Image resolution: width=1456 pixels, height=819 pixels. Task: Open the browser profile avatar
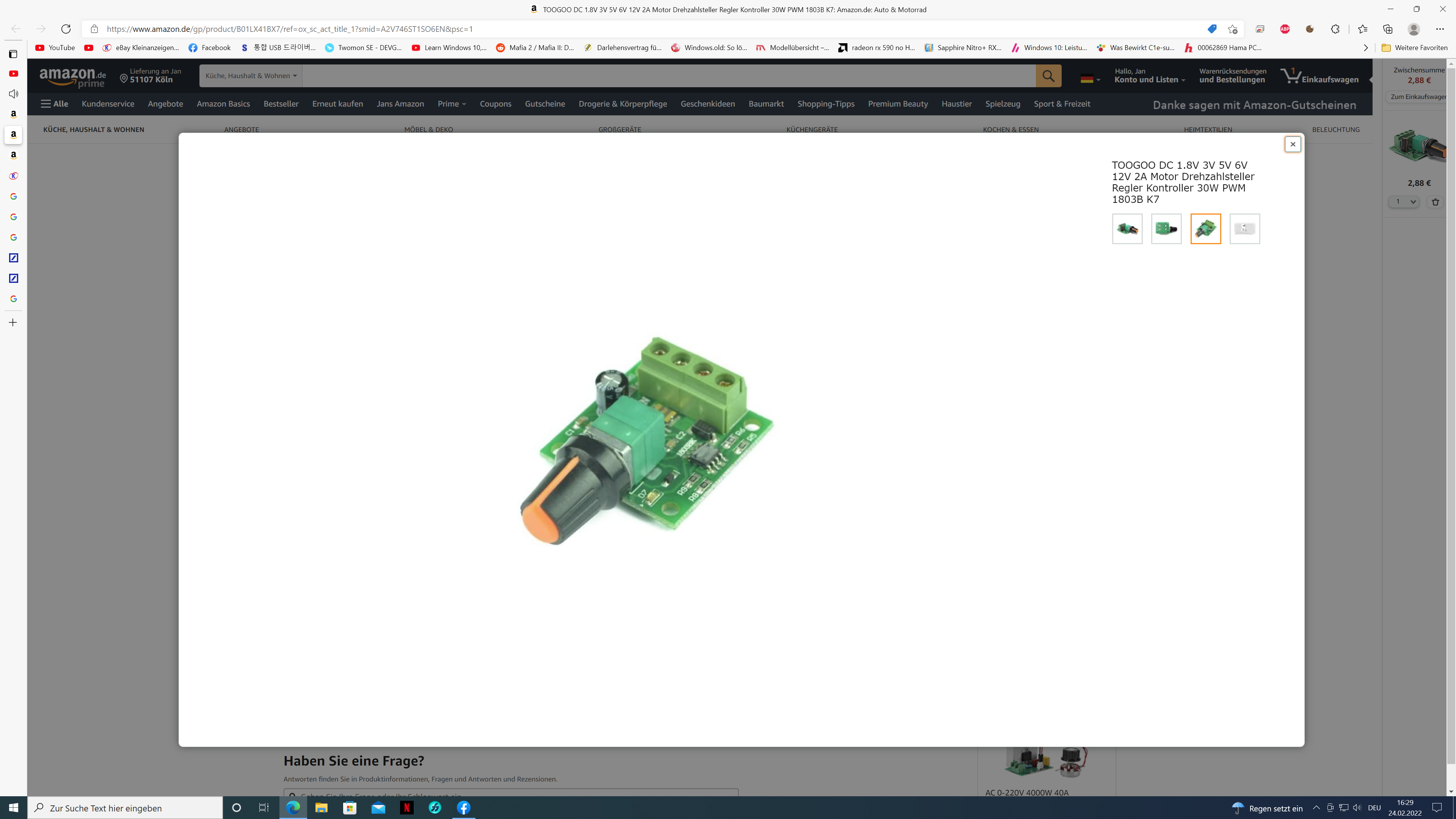[1414, 29]
